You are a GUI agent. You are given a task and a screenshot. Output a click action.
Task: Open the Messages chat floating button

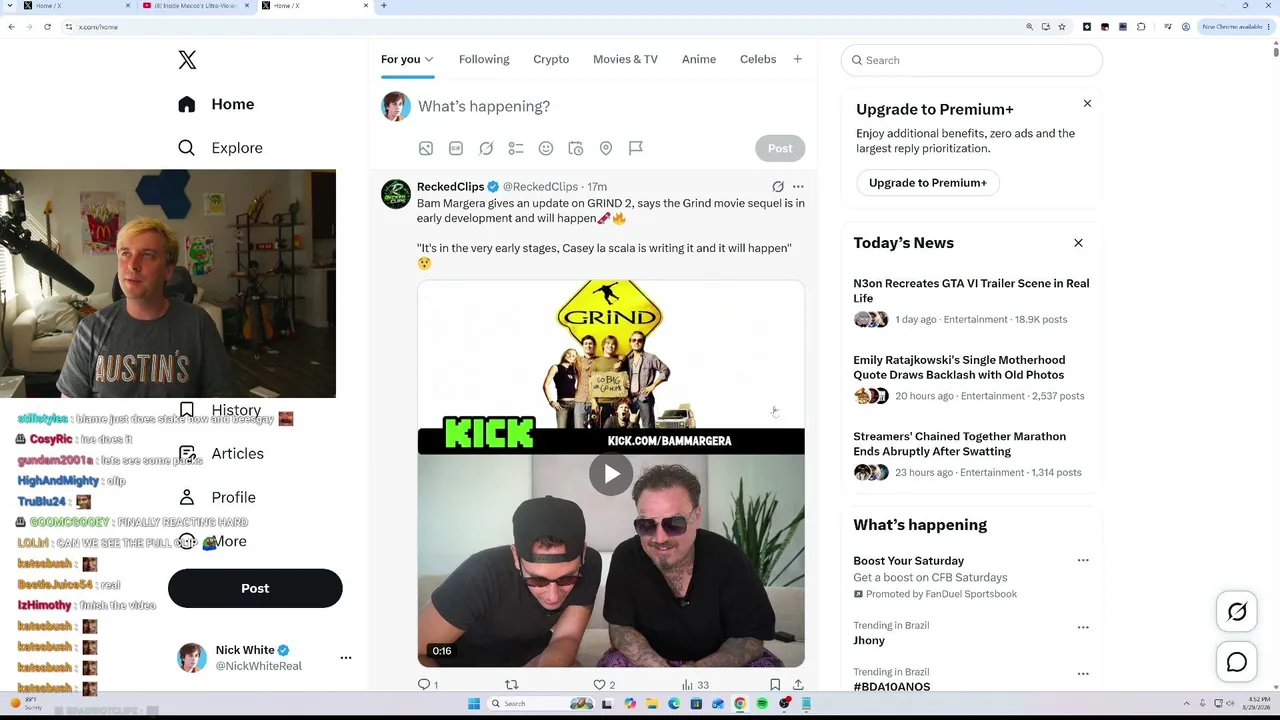tap(1237, 662)
